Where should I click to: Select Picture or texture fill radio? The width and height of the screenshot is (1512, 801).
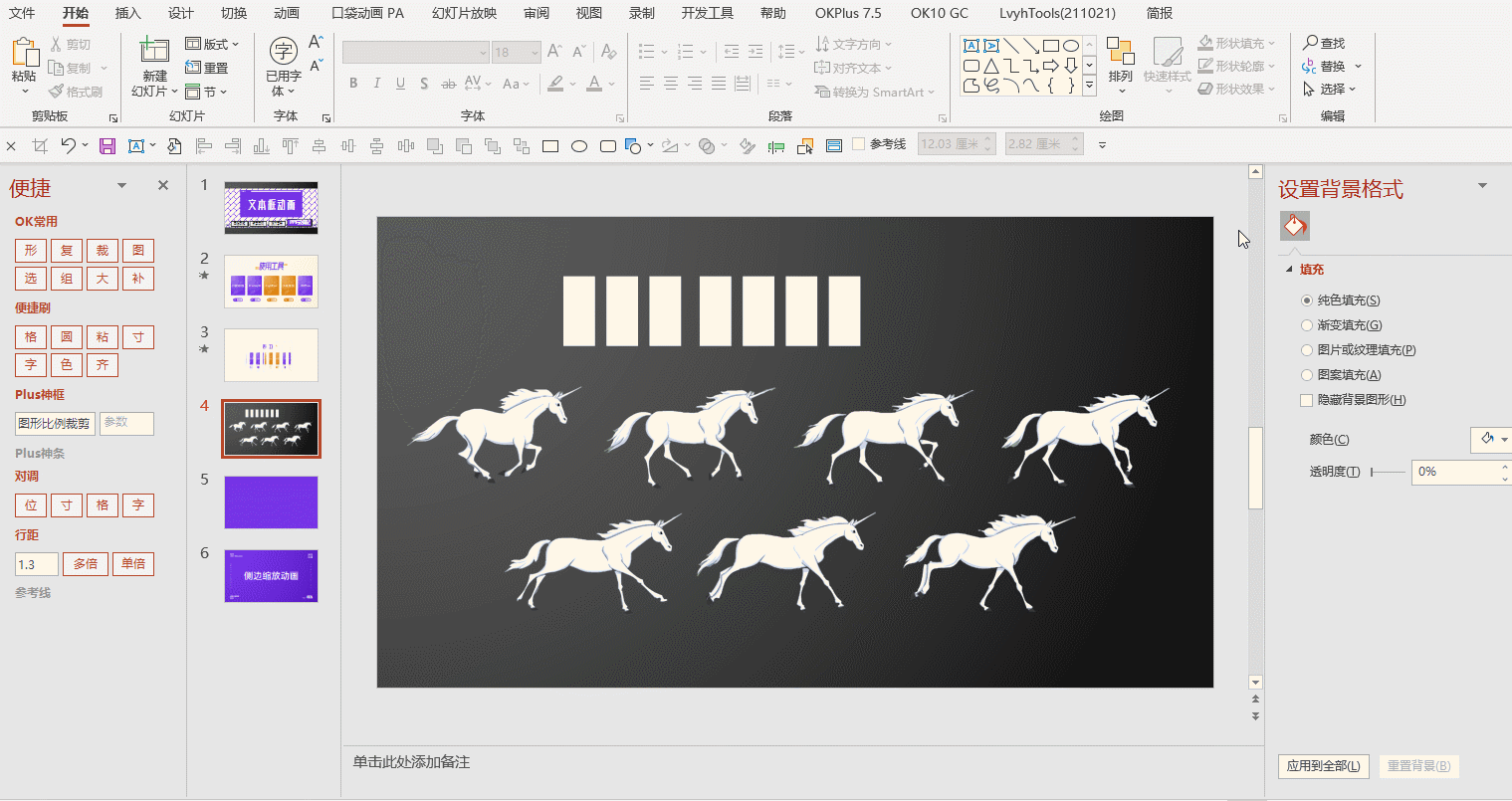[1307, 350]
